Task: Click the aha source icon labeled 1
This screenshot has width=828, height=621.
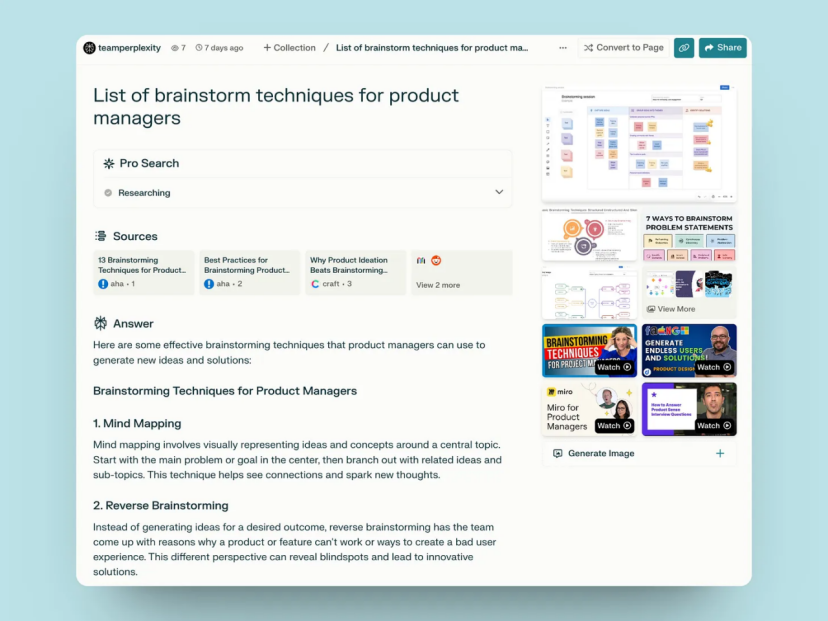Action: click(x=103, y=284)
